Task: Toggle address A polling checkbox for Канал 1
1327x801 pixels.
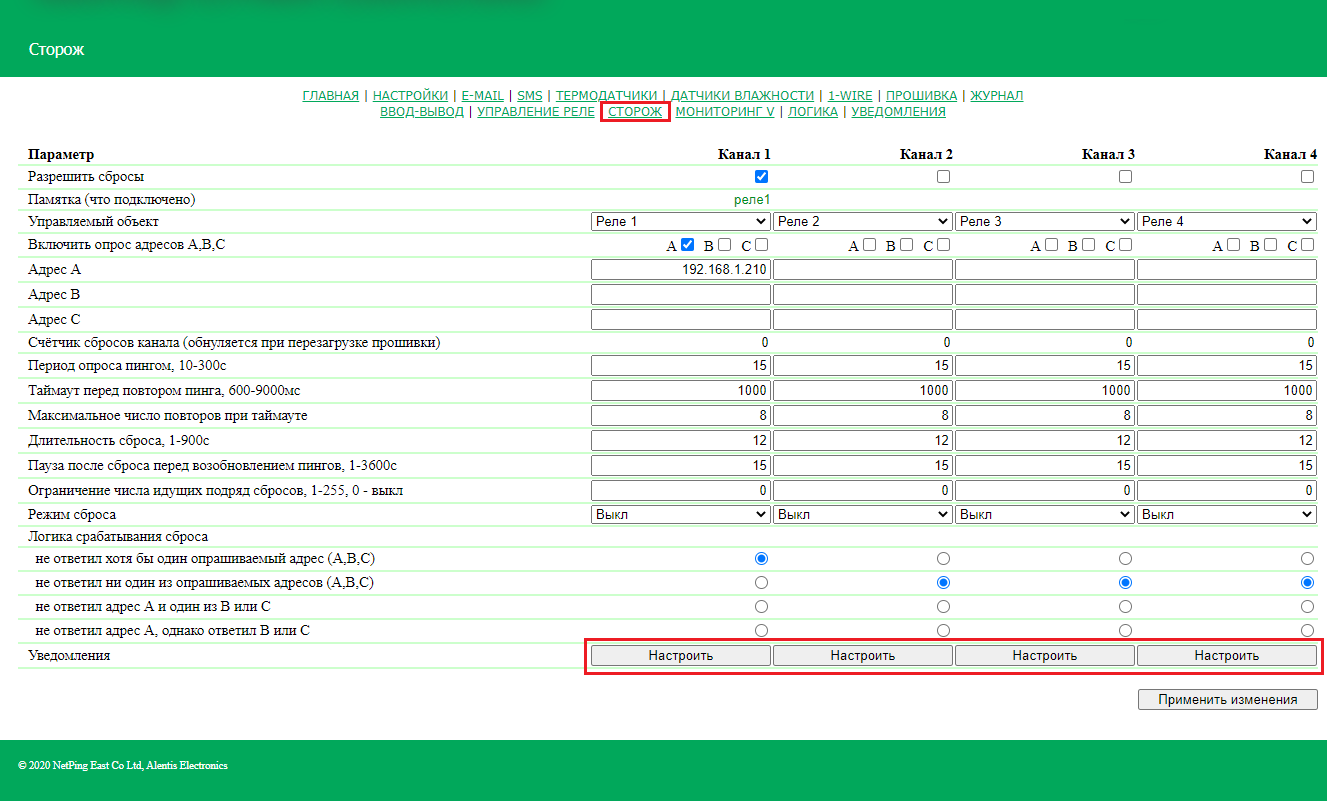Action: pos(687,245)
